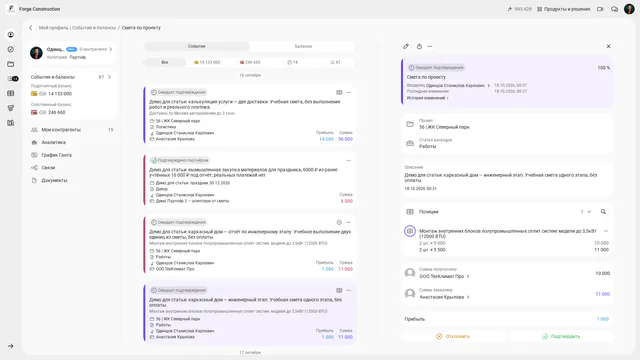Viewport: 640px width, 360px height.
Task: Filter by clock 14 pending items
Action: (292, 62)
